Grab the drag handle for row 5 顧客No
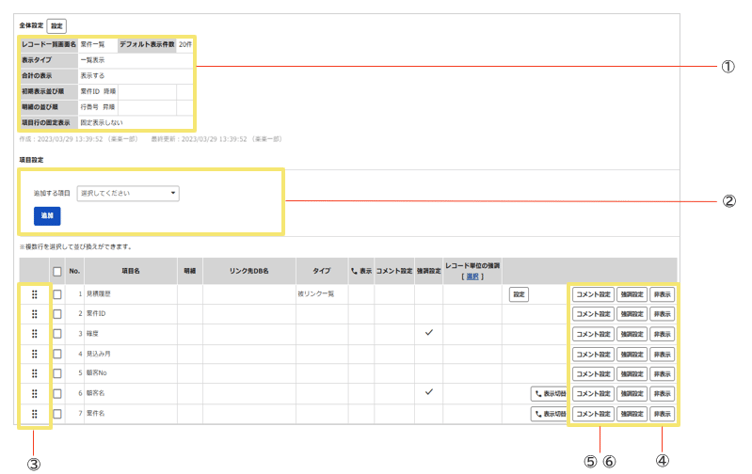Image resolution: width=752 pixels, height=474 pixels. click(x=35, y=373)
